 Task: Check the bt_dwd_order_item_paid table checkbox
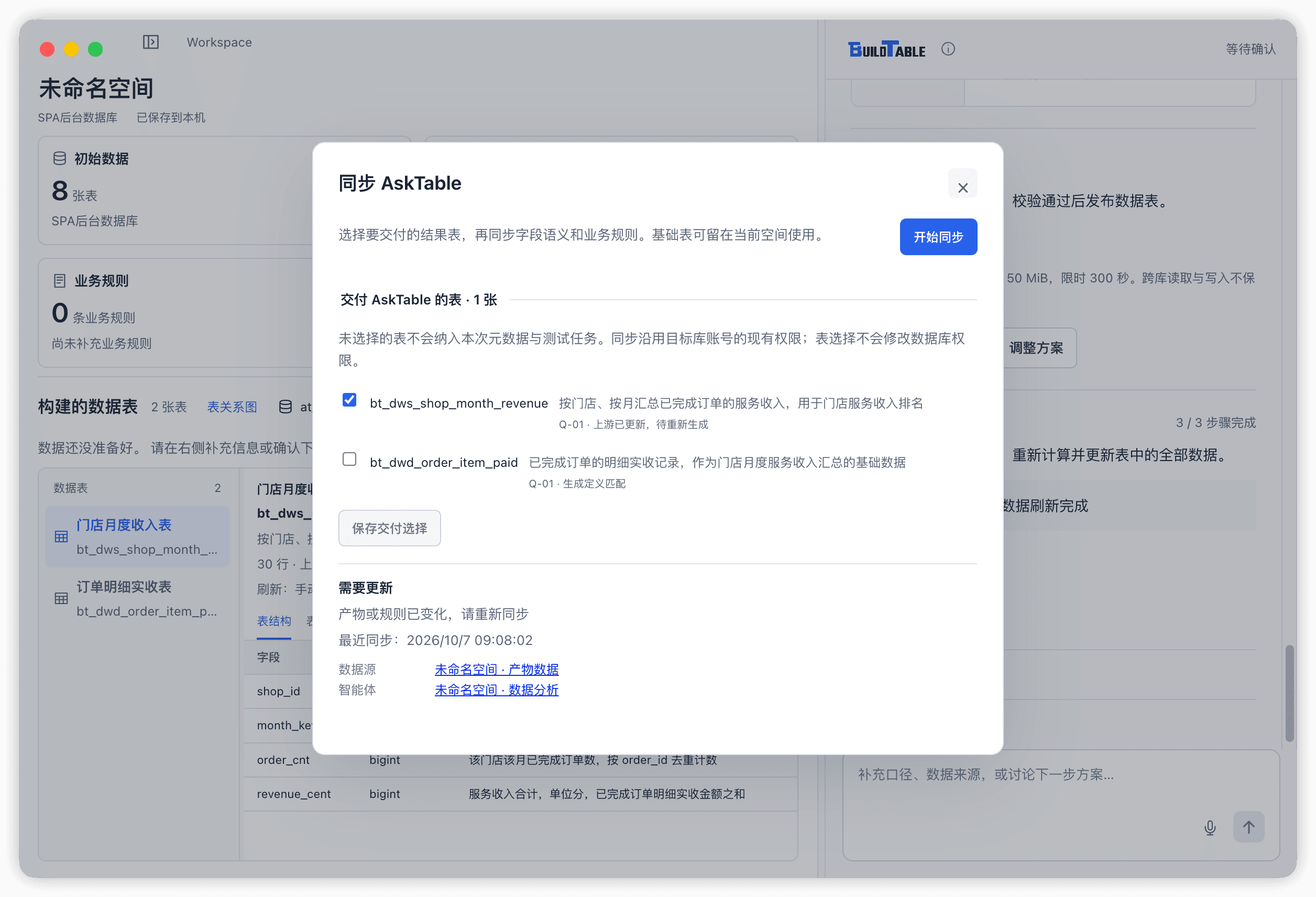[349, 458]
